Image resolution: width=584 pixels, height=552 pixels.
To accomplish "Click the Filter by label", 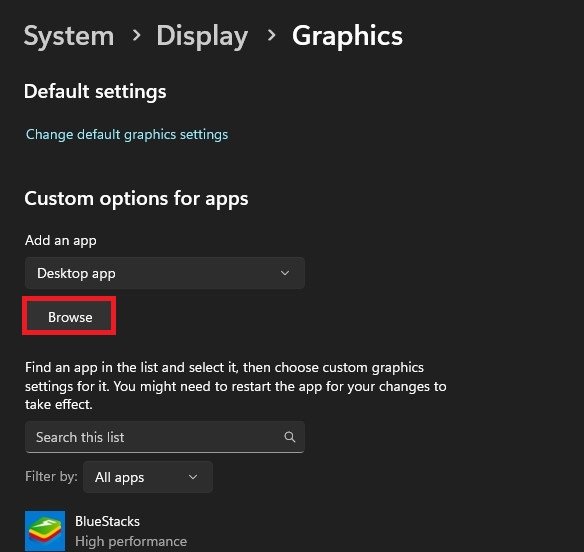I will click(x=51, y=477).
